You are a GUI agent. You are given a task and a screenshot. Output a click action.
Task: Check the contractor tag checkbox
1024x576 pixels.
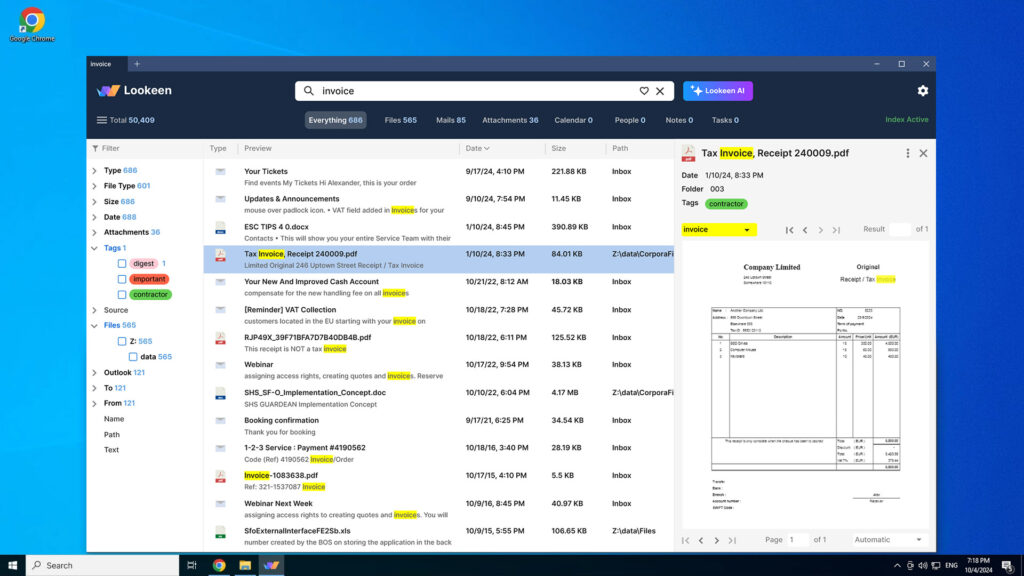pyautogui.click(x=122, y=295)
